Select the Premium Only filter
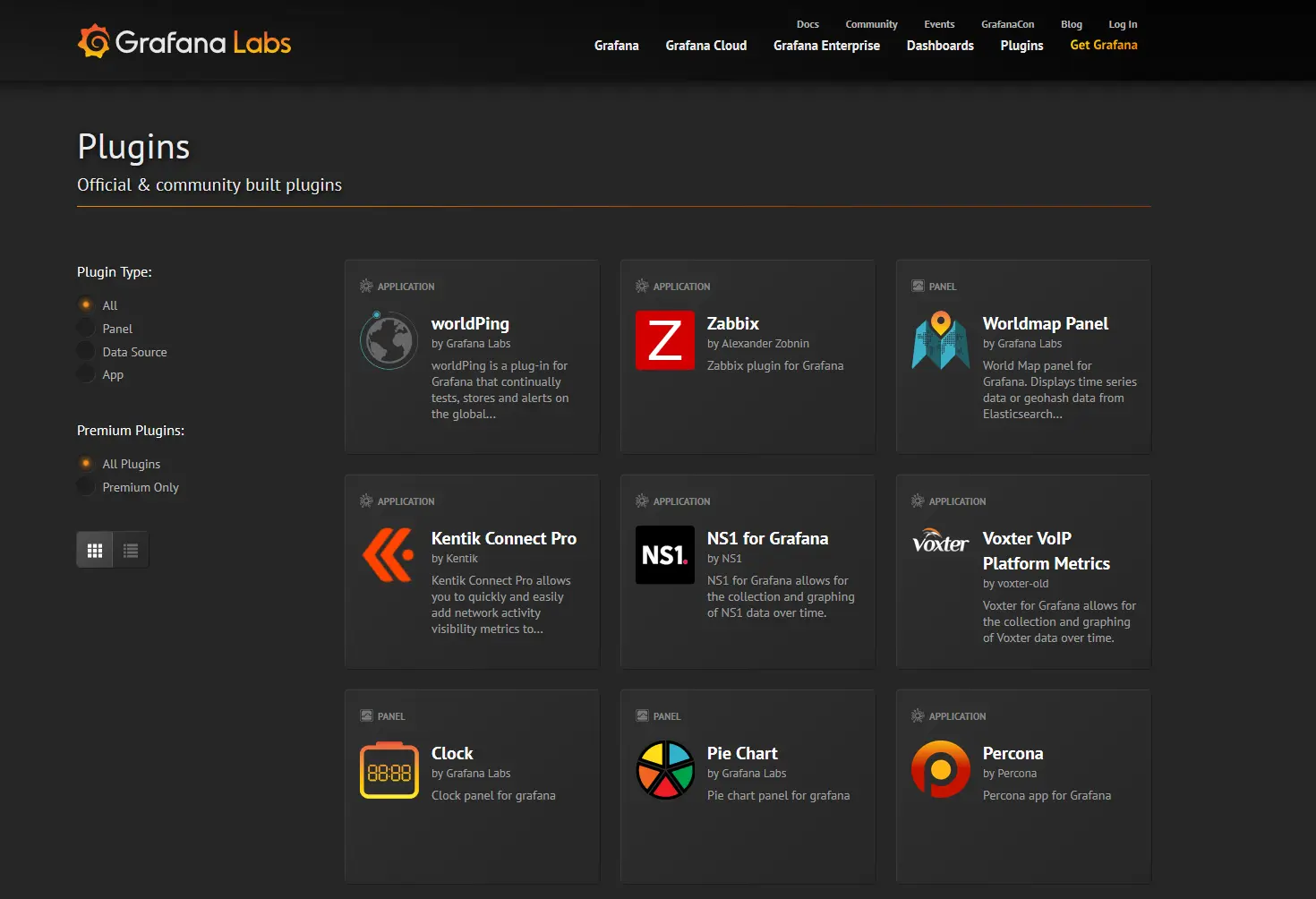Image resolution: width=1316 pixels, height=899 pixels. 86,487
